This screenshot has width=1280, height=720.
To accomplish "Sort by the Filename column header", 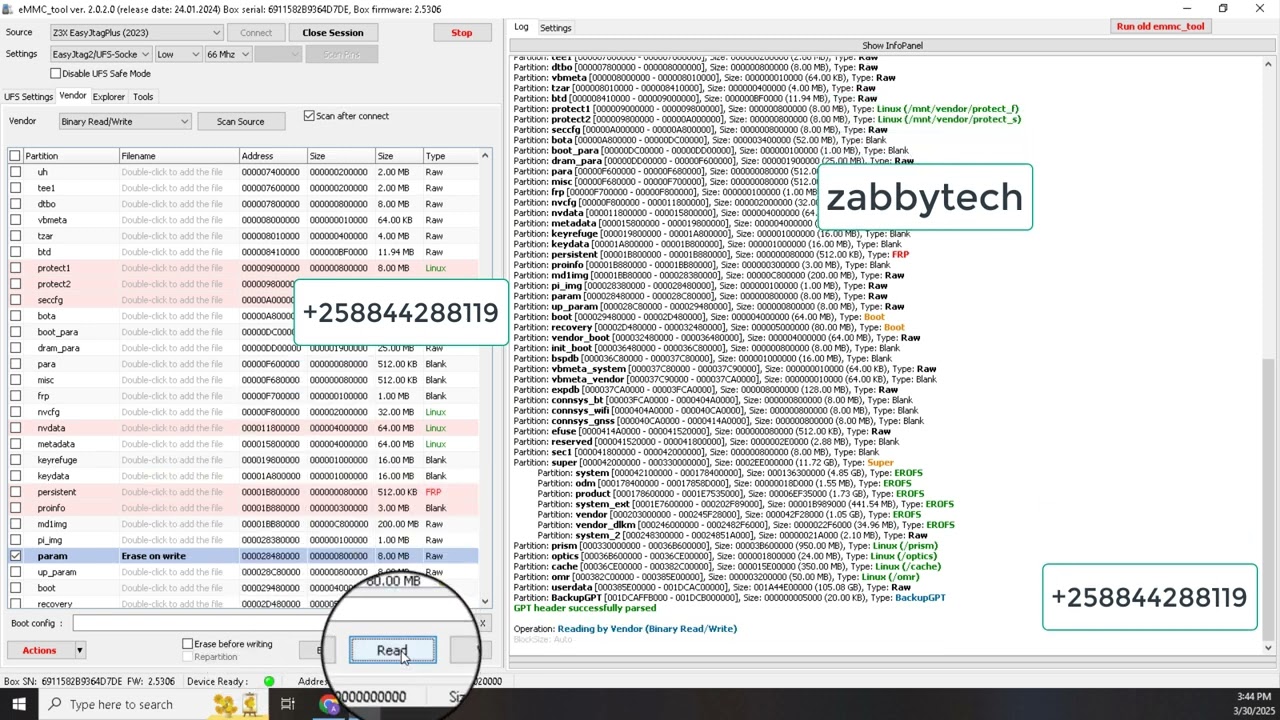I will (x=178, y=156).
